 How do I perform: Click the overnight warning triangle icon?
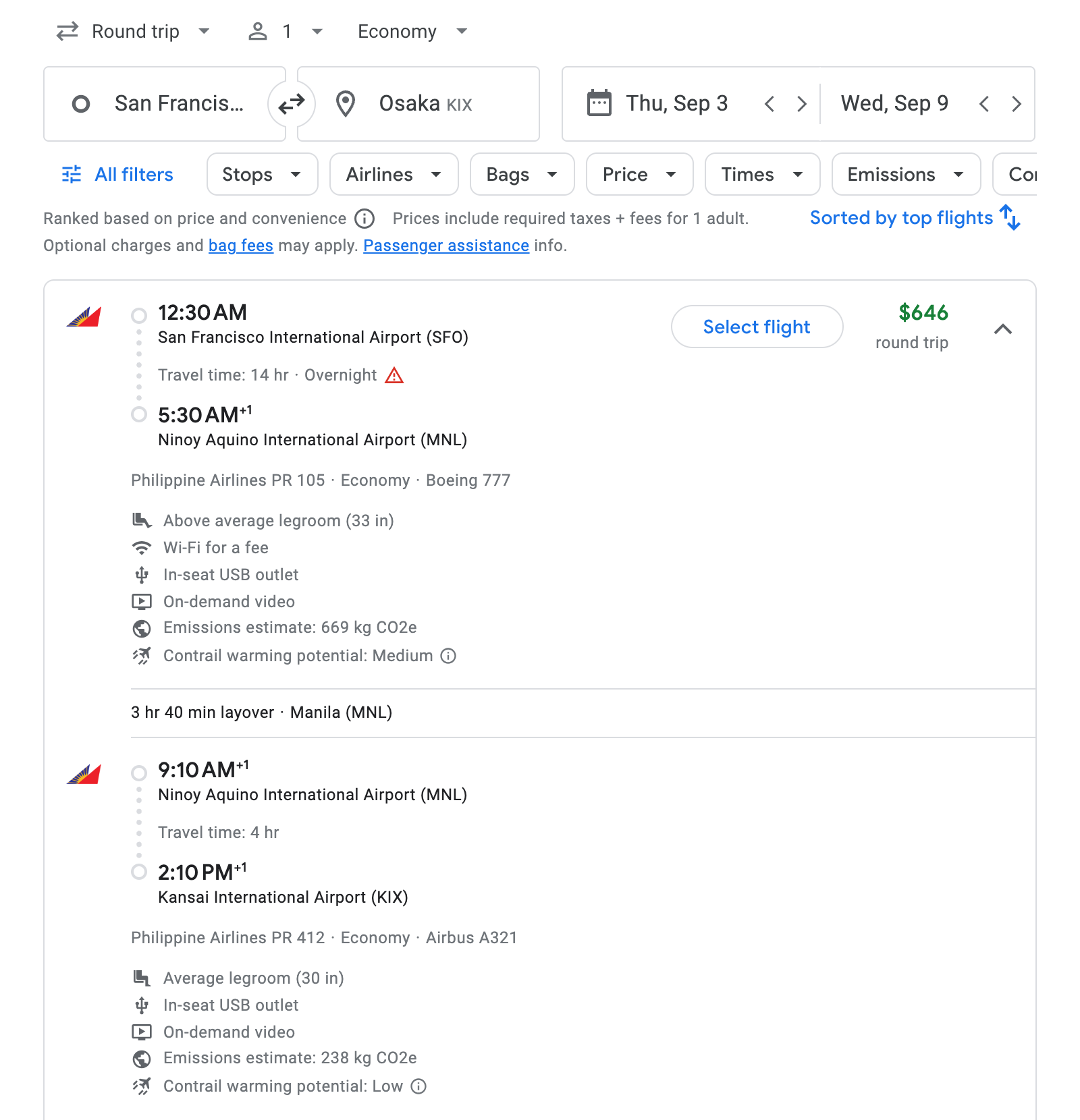(x=395, y=375)
